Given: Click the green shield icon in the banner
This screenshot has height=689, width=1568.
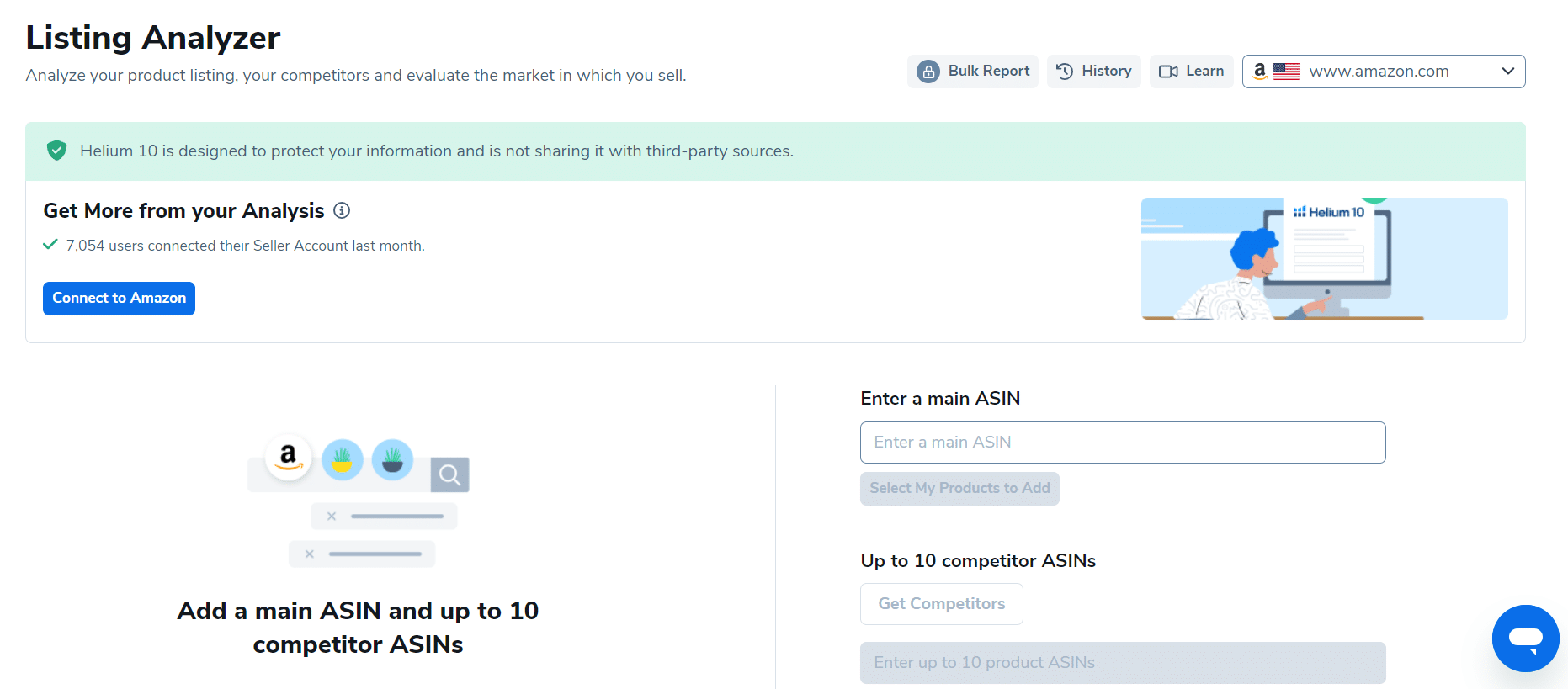Looking at the screenshot, I should click(x=56, y=151).
